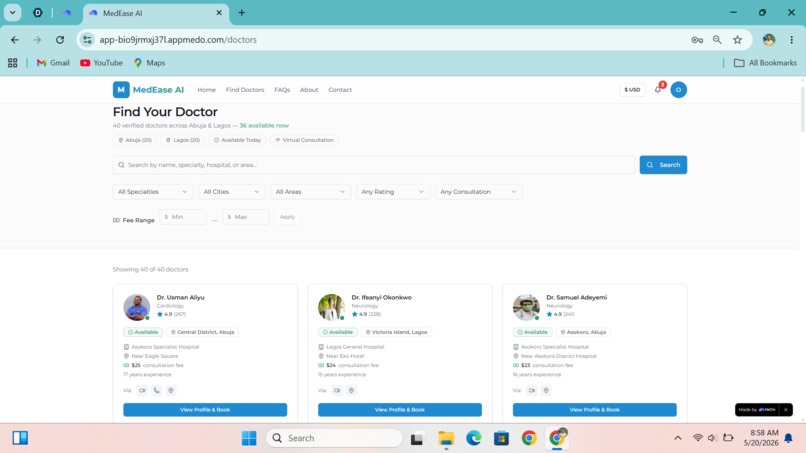Open a new browser tab
Image resolution: width=806 pixels, height=453 pixels.
click(242, 13)
